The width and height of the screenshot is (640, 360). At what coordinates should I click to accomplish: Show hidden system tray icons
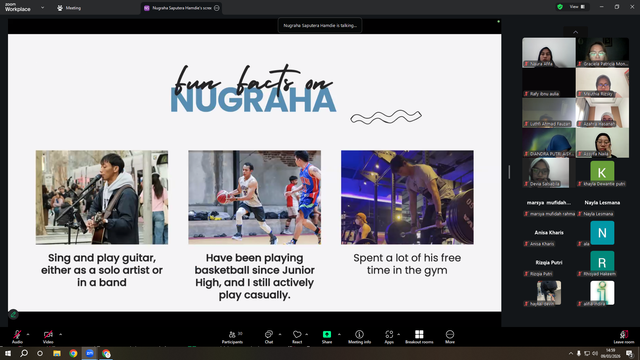click(571, 353)
